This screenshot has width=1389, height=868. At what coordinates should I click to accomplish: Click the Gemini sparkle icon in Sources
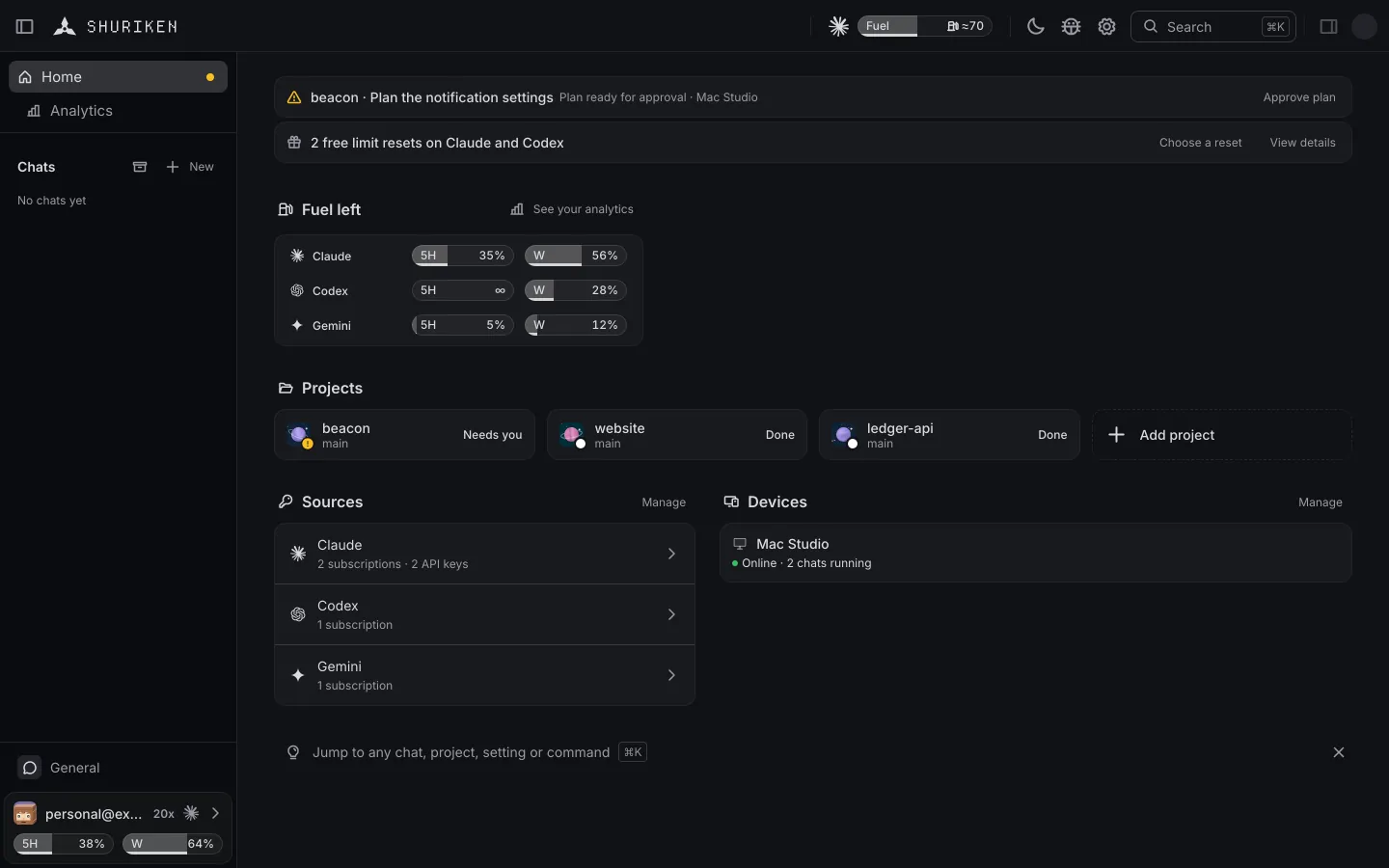298,675
